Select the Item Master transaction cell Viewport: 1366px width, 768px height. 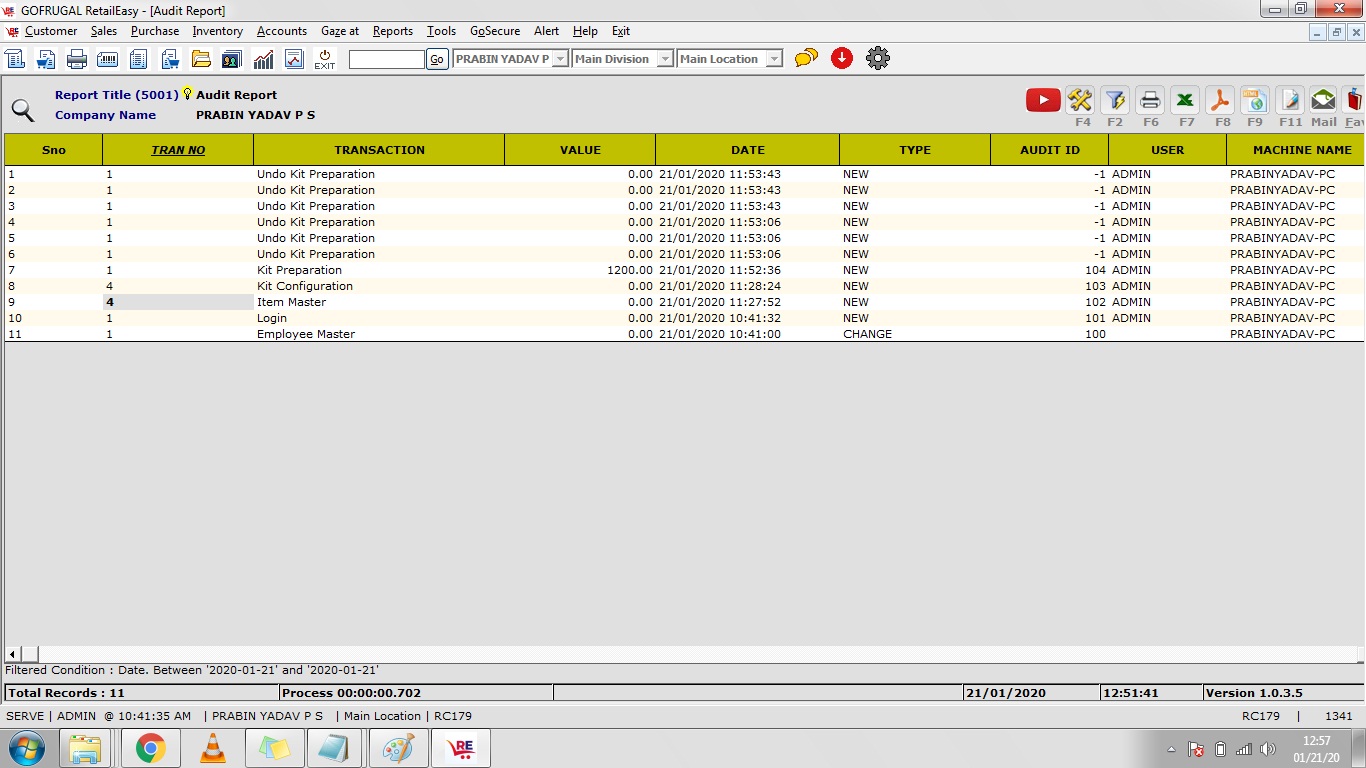click(x=379, y=302)
